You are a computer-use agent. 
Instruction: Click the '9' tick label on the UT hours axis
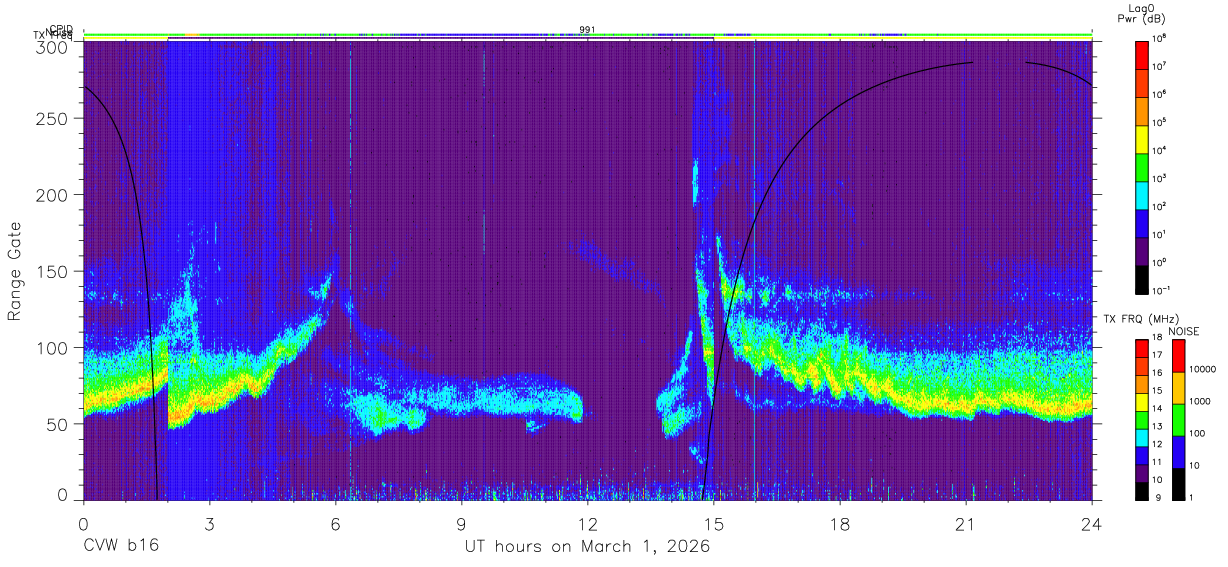(461, 523)
